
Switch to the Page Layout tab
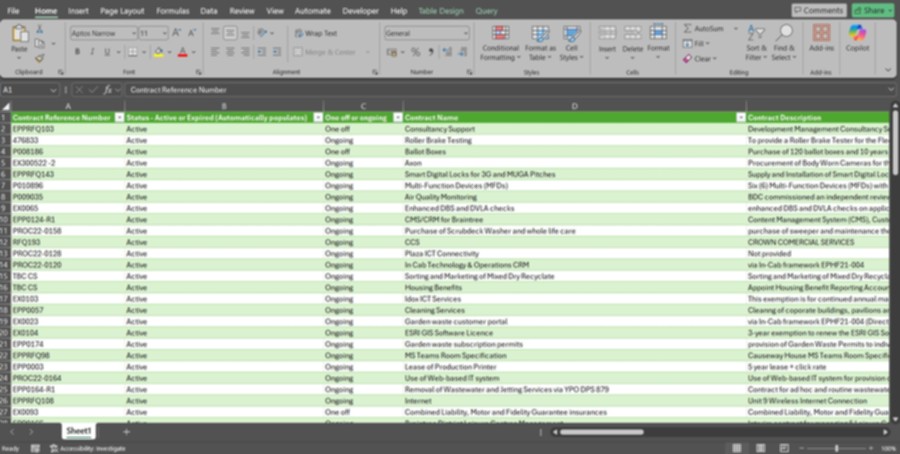(x=122, y=11)
